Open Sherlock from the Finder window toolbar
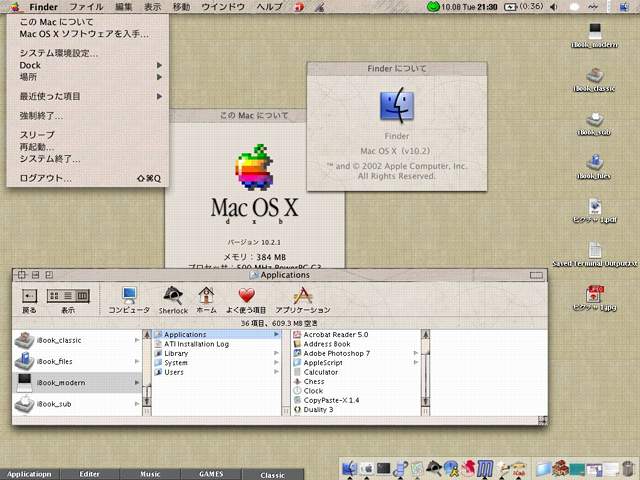Viewport: 640px width, 480px height. [x=173, y=300]
